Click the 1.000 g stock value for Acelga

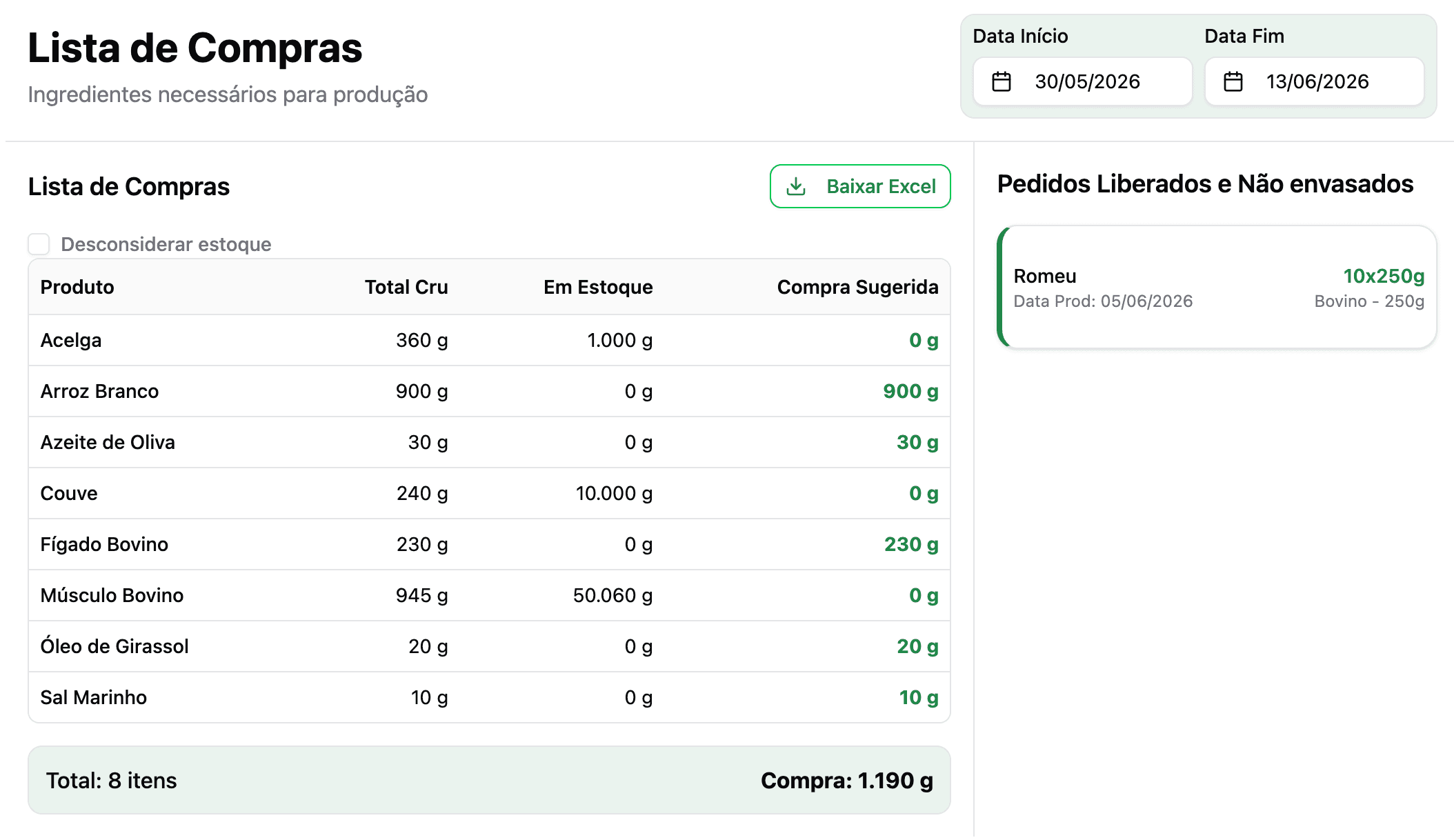(x=620, y=340)
